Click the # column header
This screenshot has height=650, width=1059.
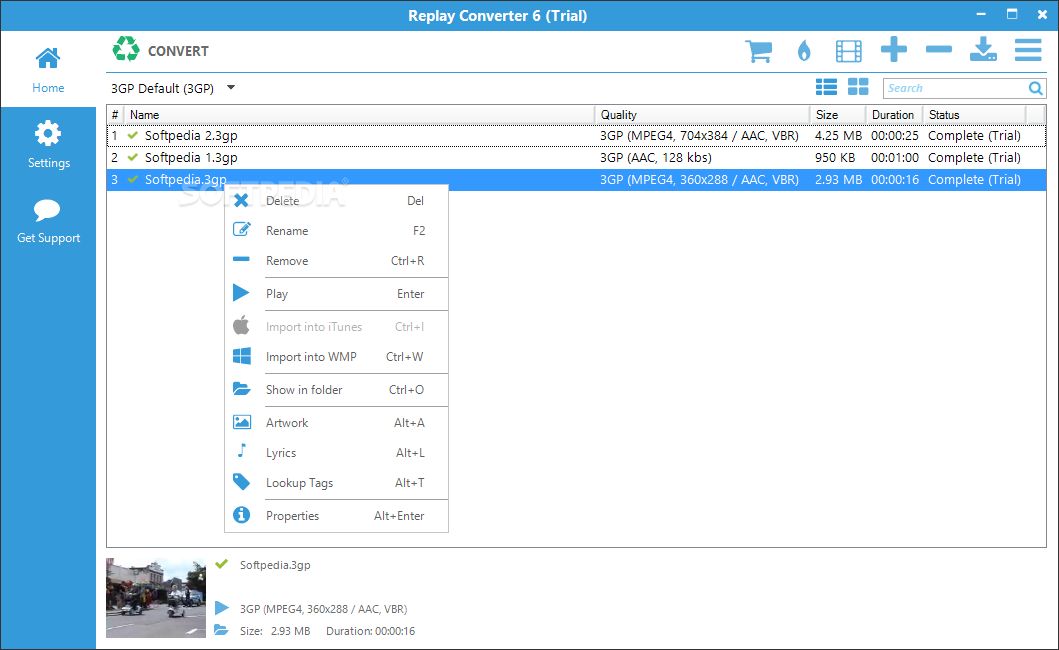pos(115,115)
